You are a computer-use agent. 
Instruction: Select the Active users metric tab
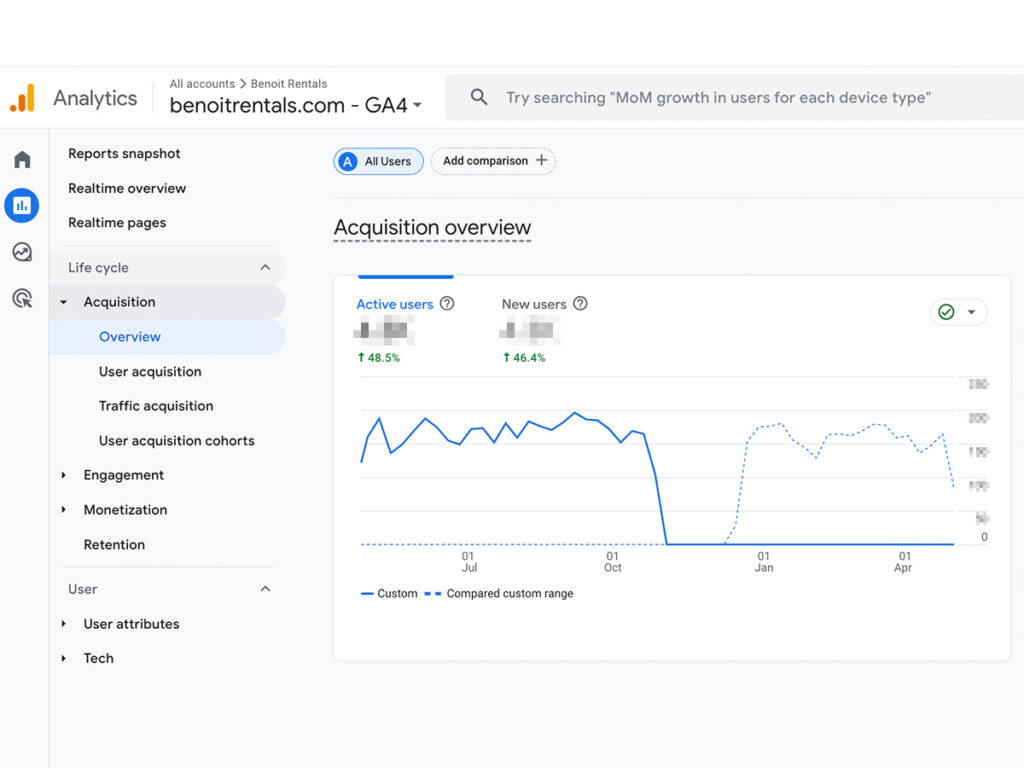[395, 304]
